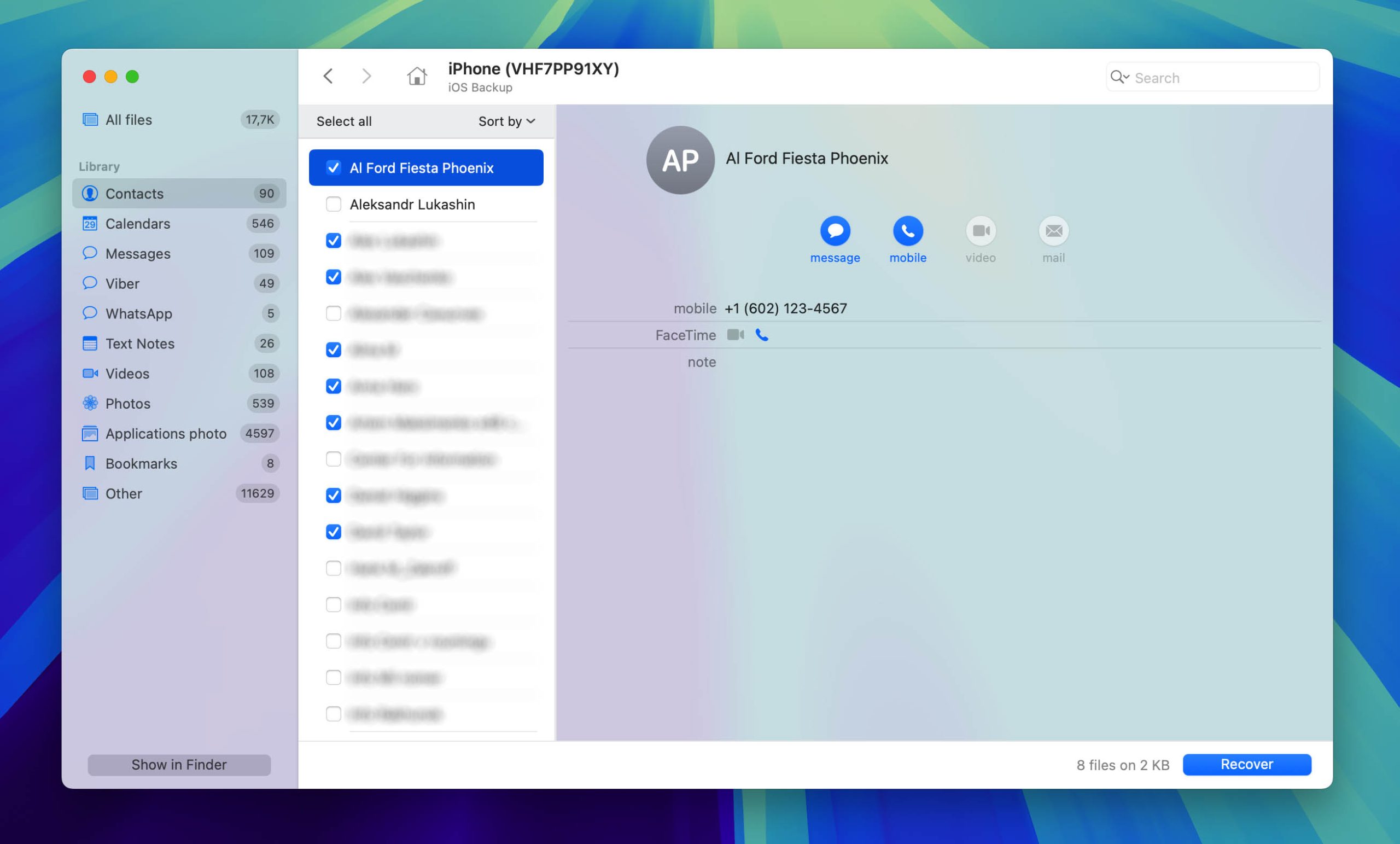Click Select all button in contacts list

pyautogui.click(x=343, y=120)
